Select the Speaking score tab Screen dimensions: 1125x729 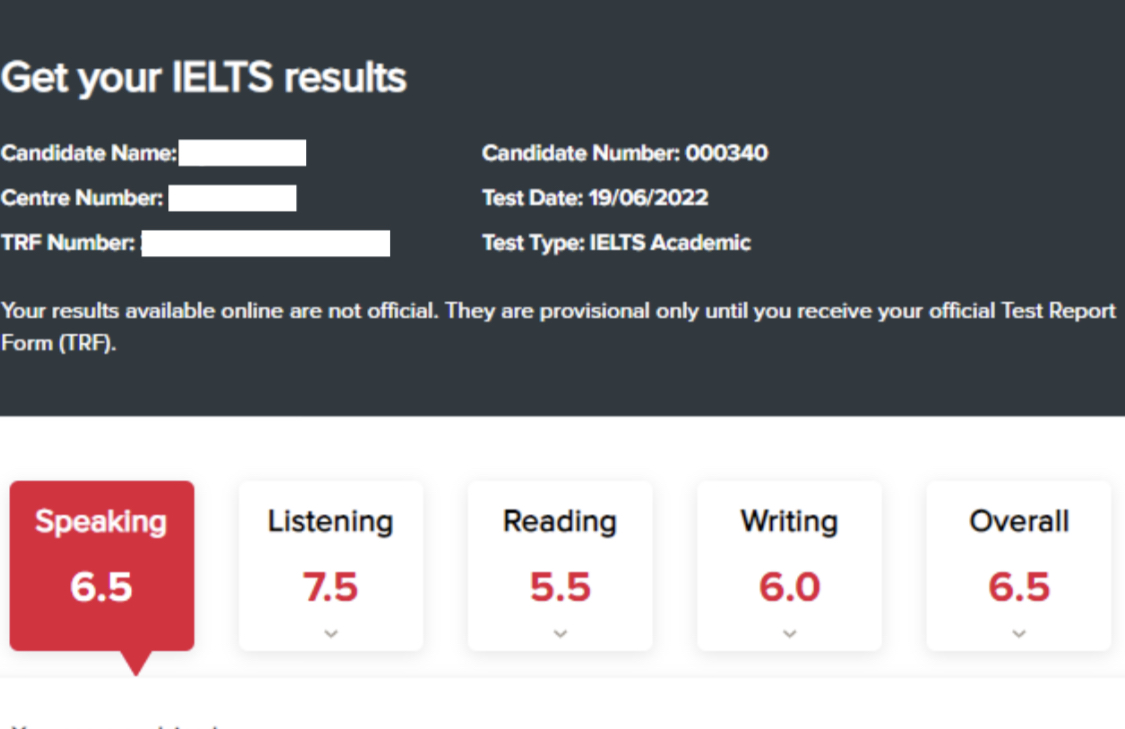(102, 565)
